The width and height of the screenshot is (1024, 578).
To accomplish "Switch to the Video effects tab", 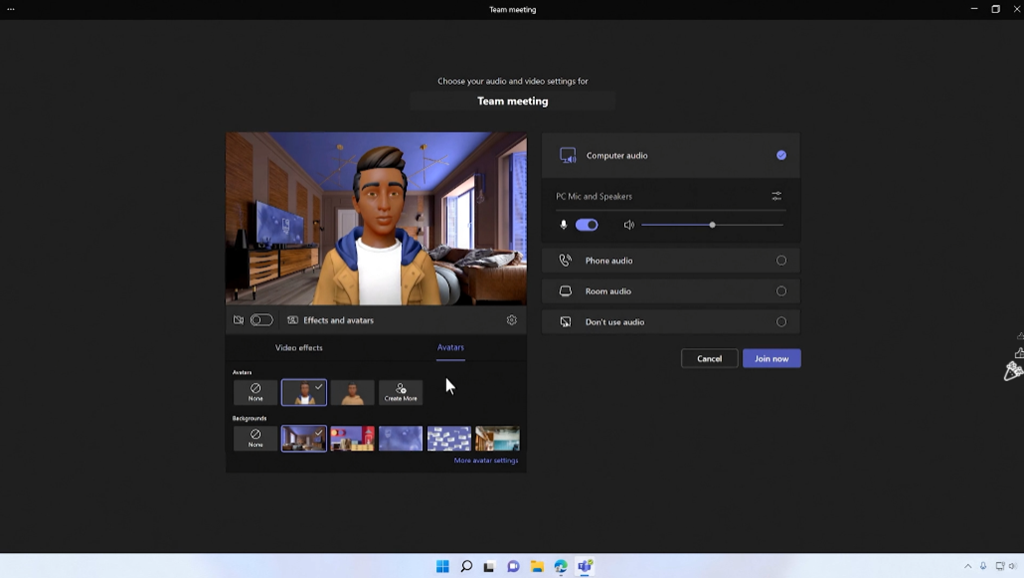I will (x=299, y=347).
